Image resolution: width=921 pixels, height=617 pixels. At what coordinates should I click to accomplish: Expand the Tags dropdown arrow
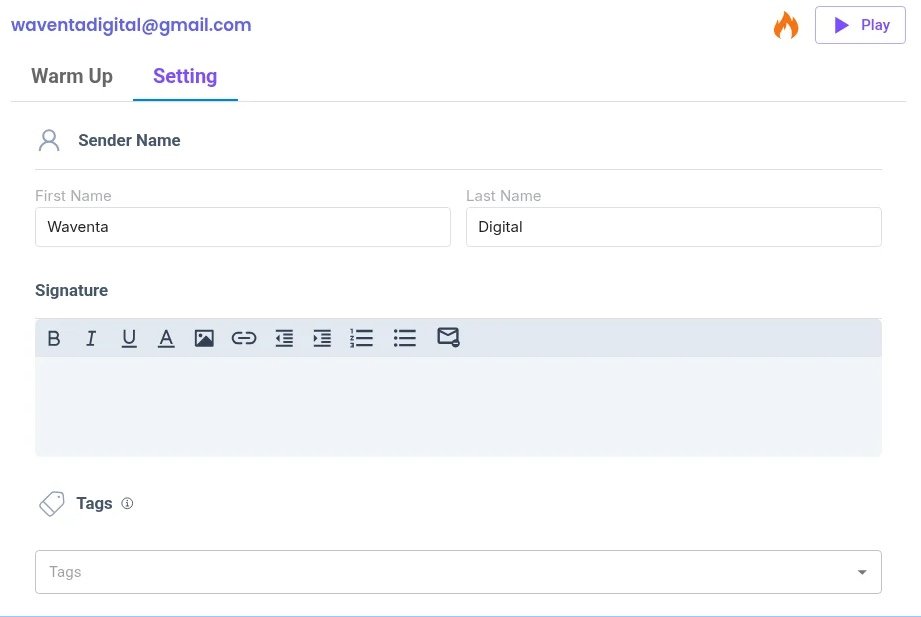[862, 572]
